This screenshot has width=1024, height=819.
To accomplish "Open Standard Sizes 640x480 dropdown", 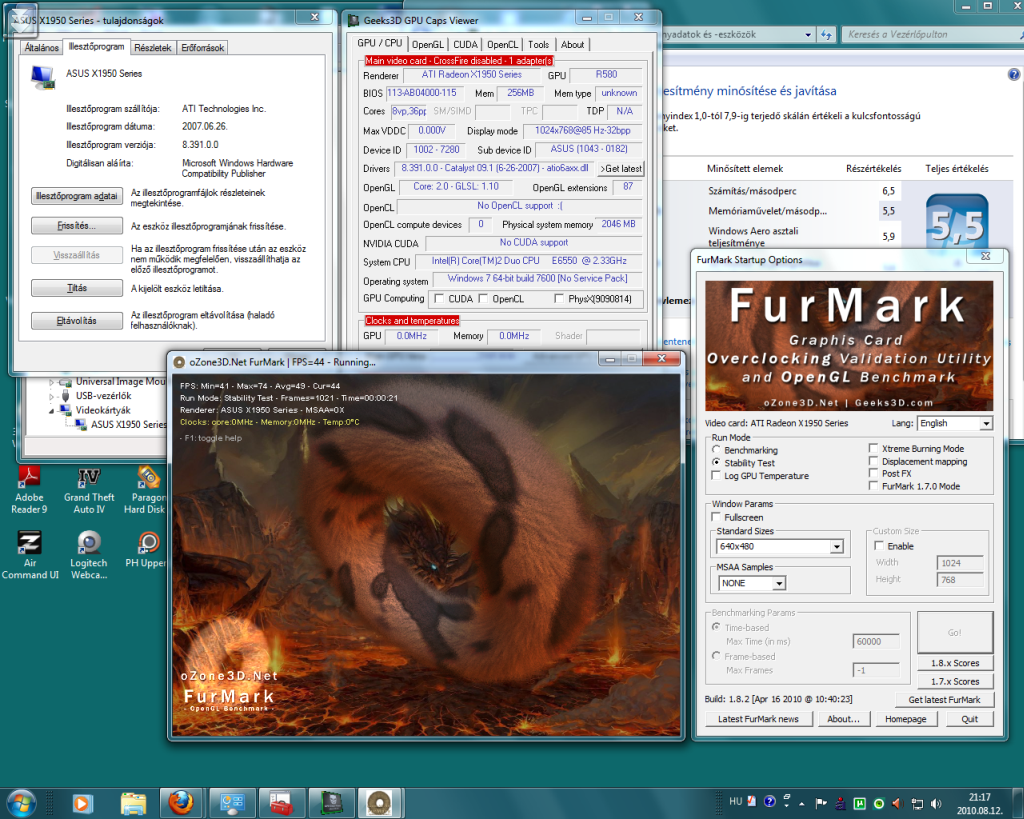I will tap(837, 547).
